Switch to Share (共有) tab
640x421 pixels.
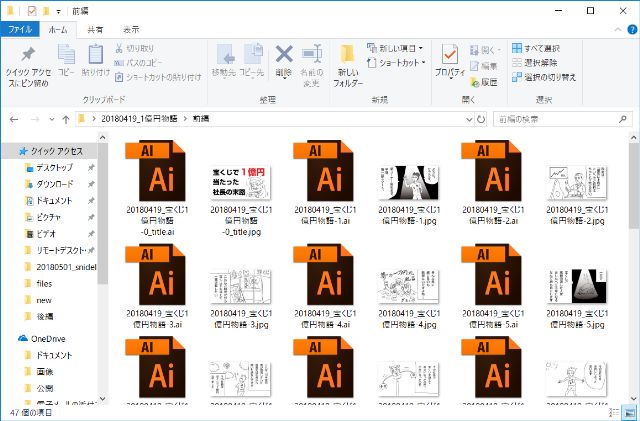(x=95, y=29)
